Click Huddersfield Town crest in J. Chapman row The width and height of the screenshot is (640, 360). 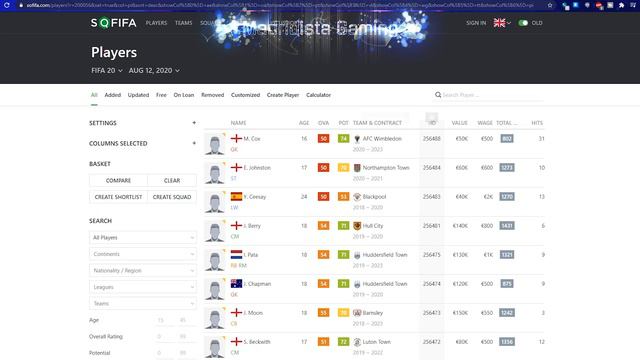357,284
